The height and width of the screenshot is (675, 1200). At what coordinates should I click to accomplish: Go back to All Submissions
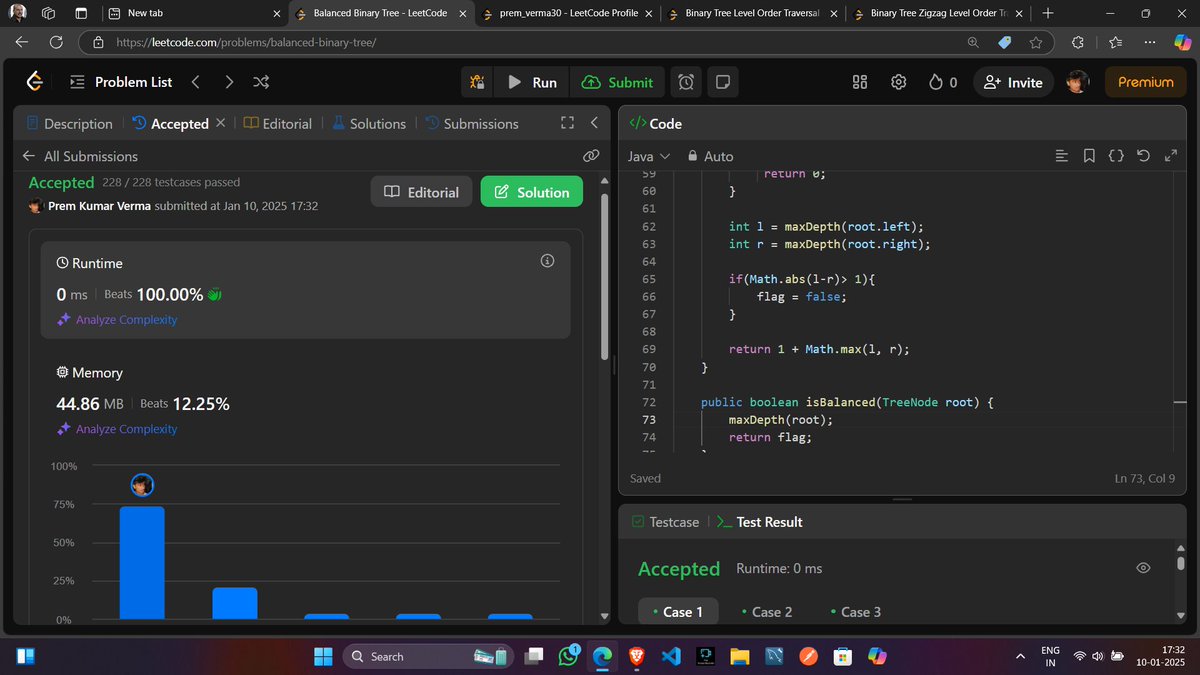[80, 156]
